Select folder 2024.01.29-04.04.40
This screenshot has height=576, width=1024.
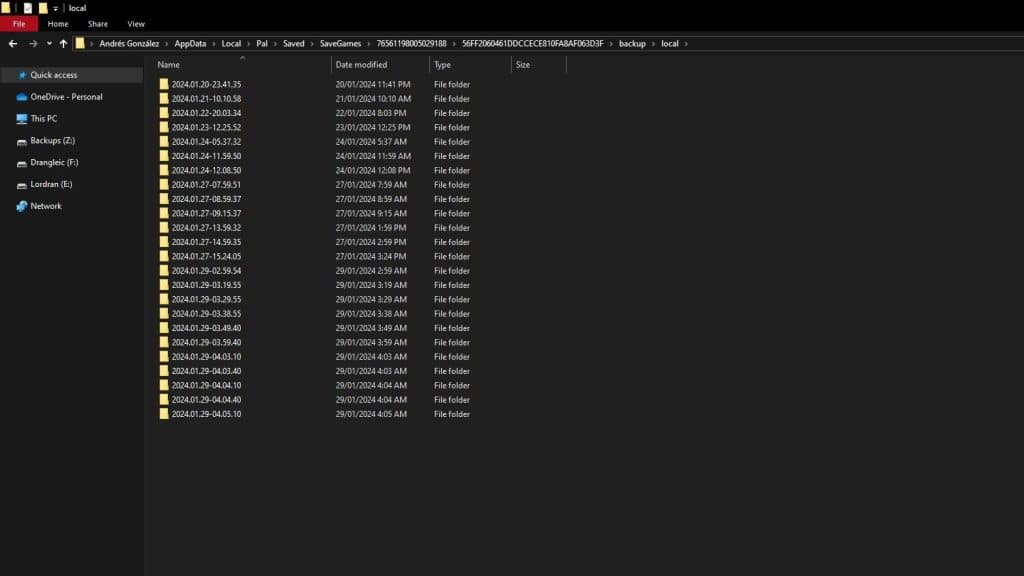coord(206,400)
